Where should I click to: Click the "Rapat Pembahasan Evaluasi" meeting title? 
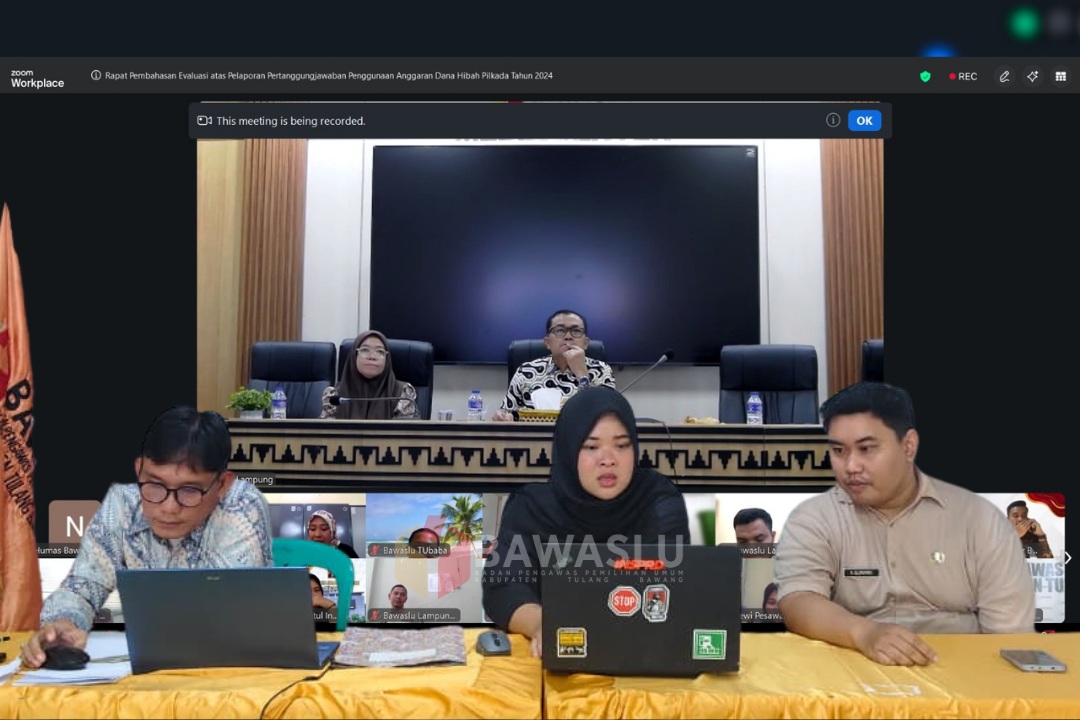pos(329,76)
